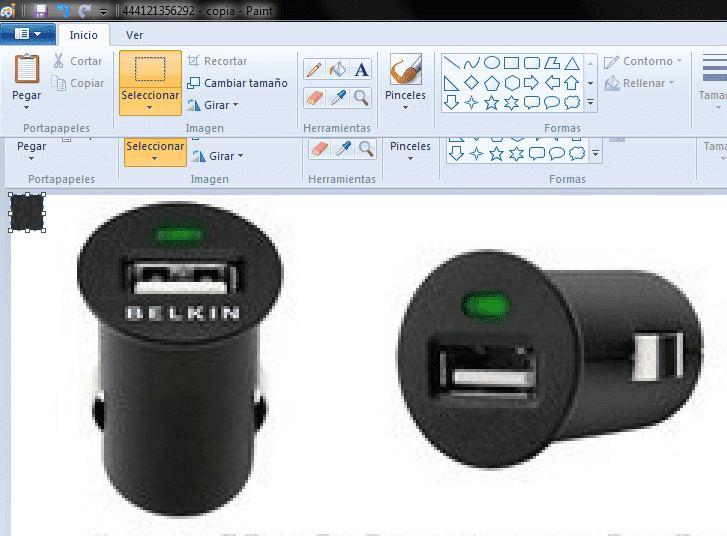727x536 pixels.
Task: Choose the Right arrow shape
Action: 532,83
